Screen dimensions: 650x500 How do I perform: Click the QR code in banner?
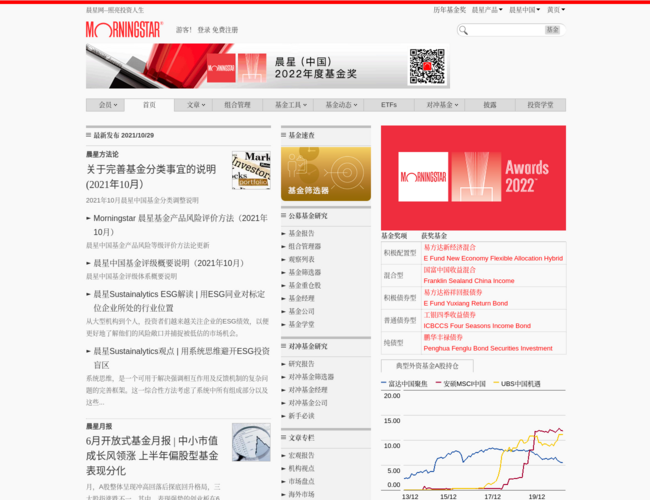tap(426, 67)
